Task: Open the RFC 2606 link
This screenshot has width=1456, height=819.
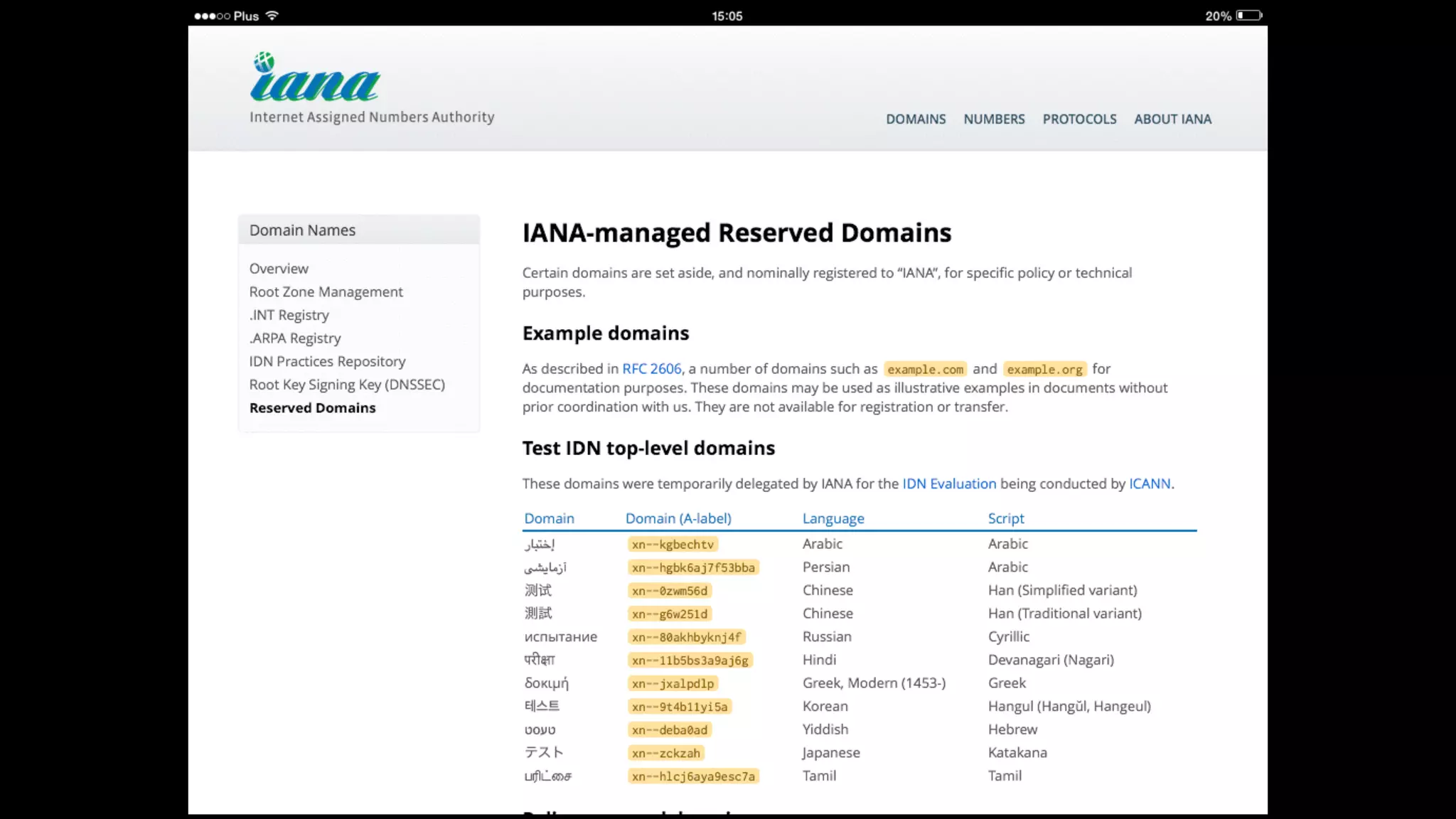Action: [x=651, y=369]
